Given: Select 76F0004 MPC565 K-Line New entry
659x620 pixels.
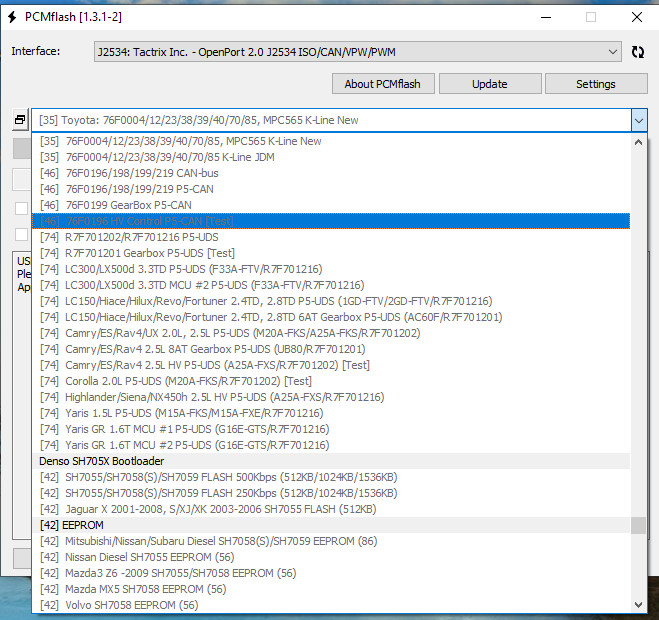Looking at the screenshot, I should (x=331, y=141).
